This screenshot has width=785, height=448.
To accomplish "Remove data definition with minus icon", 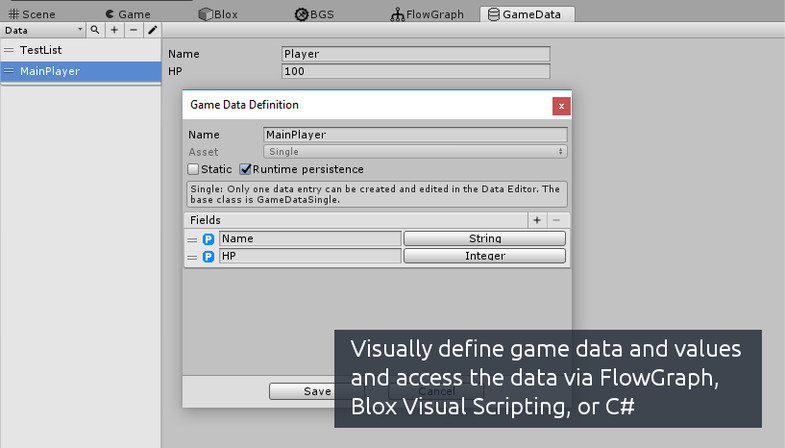I will coord(133,30).
